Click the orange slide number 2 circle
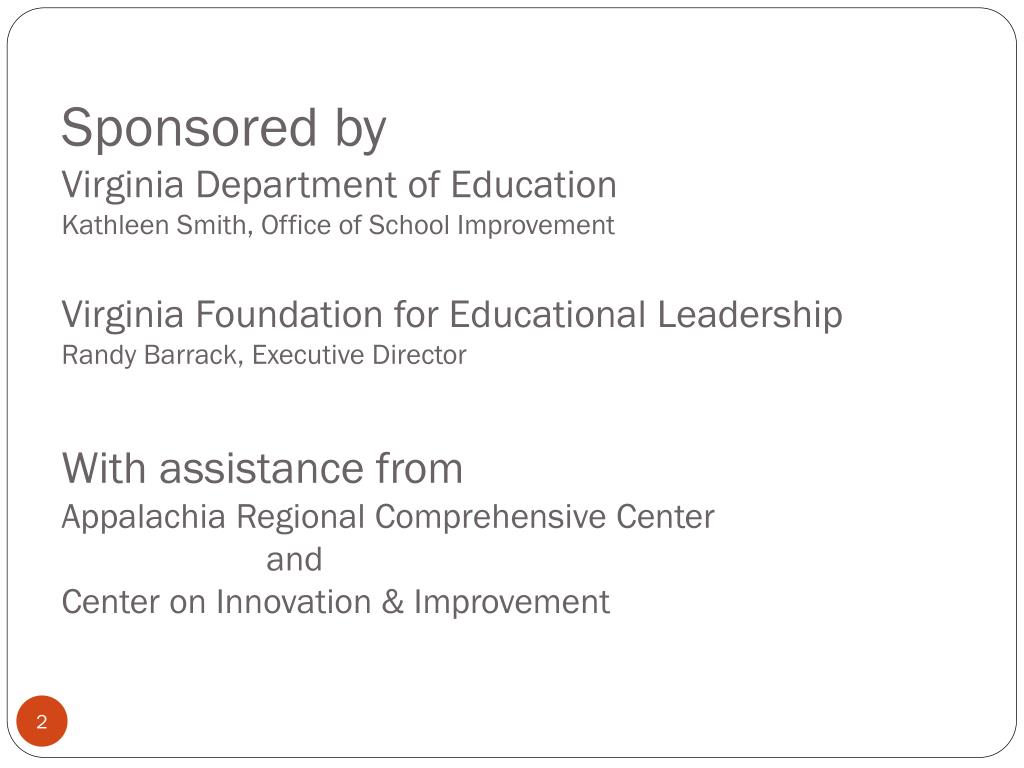The image size is (1024, 768). pos(42,721)
